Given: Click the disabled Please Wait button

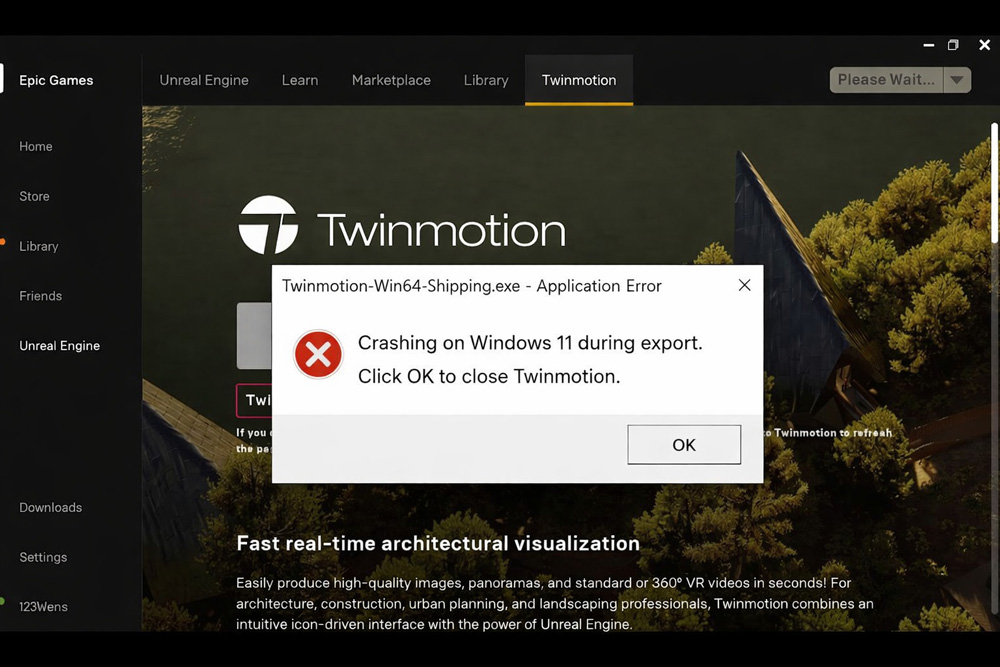Looking at the screenshot, I should coord(886,79).
